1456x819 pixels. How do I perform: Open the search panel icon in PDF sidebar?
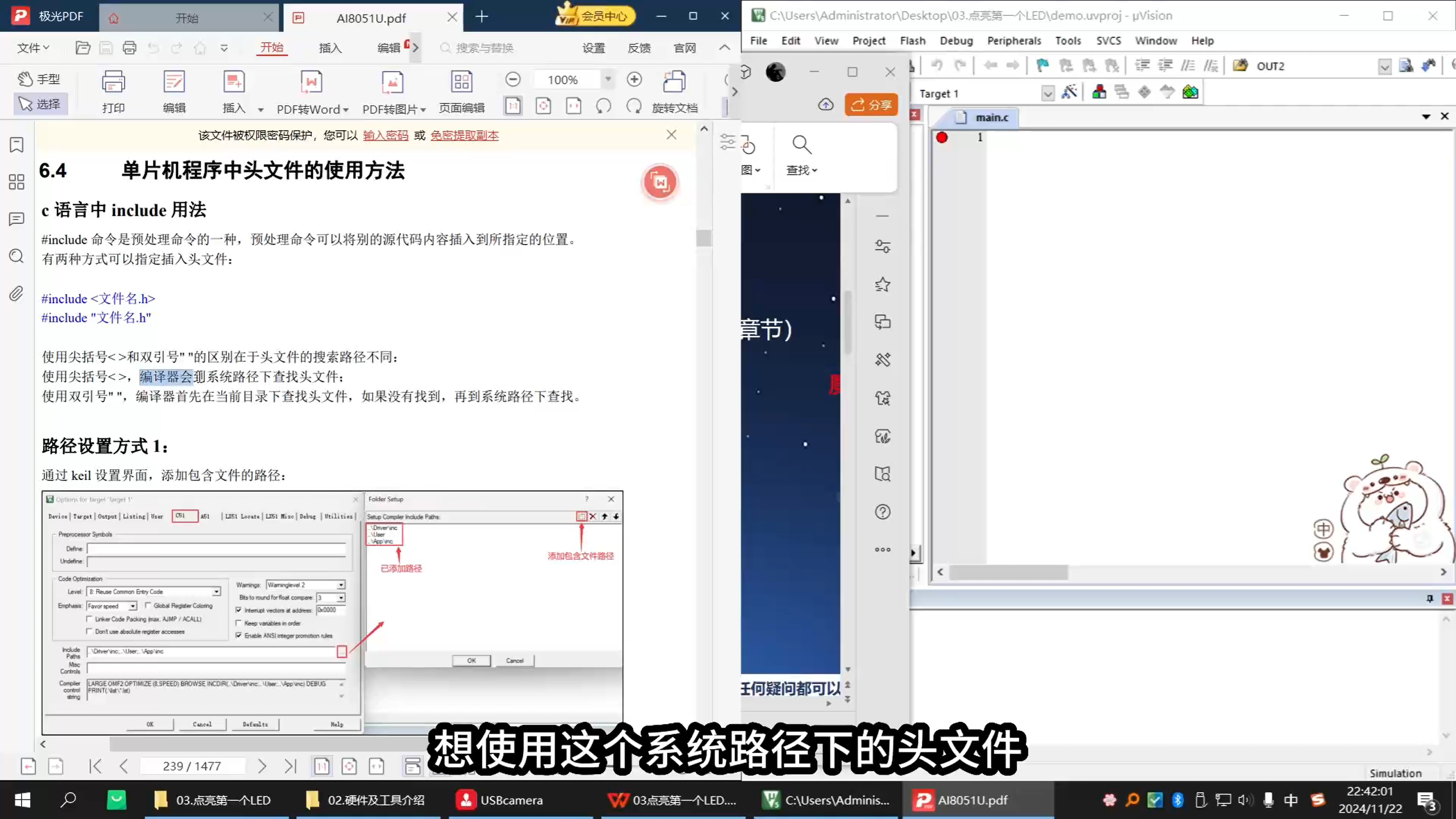15,257
